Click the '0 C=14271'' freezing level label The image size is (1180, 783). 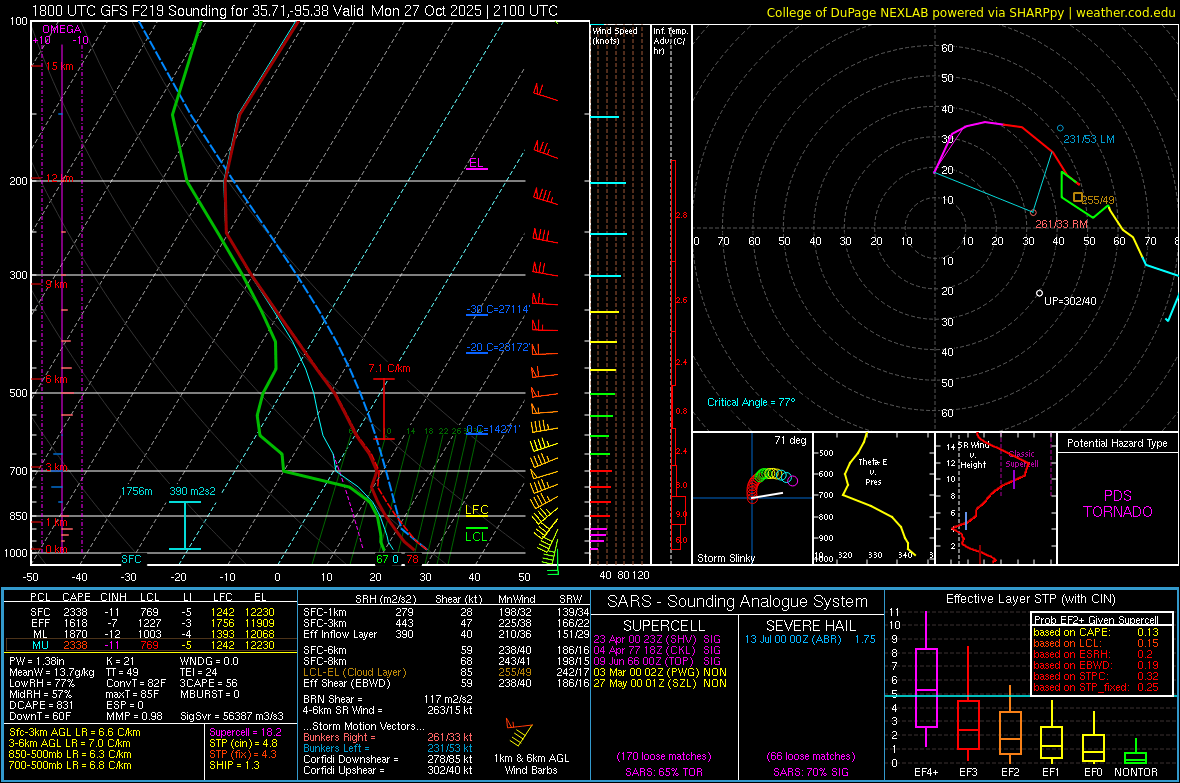[x=492, y=429]
